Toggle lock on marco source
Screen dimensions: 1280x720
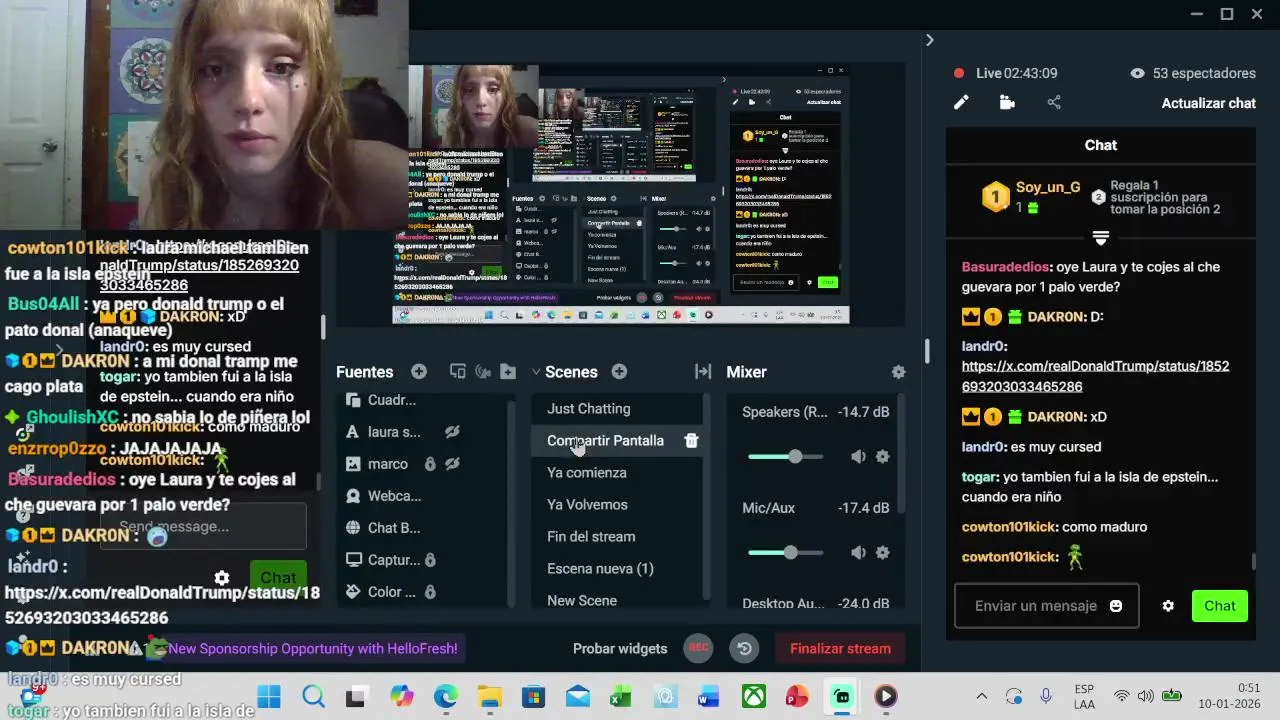pos(430,464)
